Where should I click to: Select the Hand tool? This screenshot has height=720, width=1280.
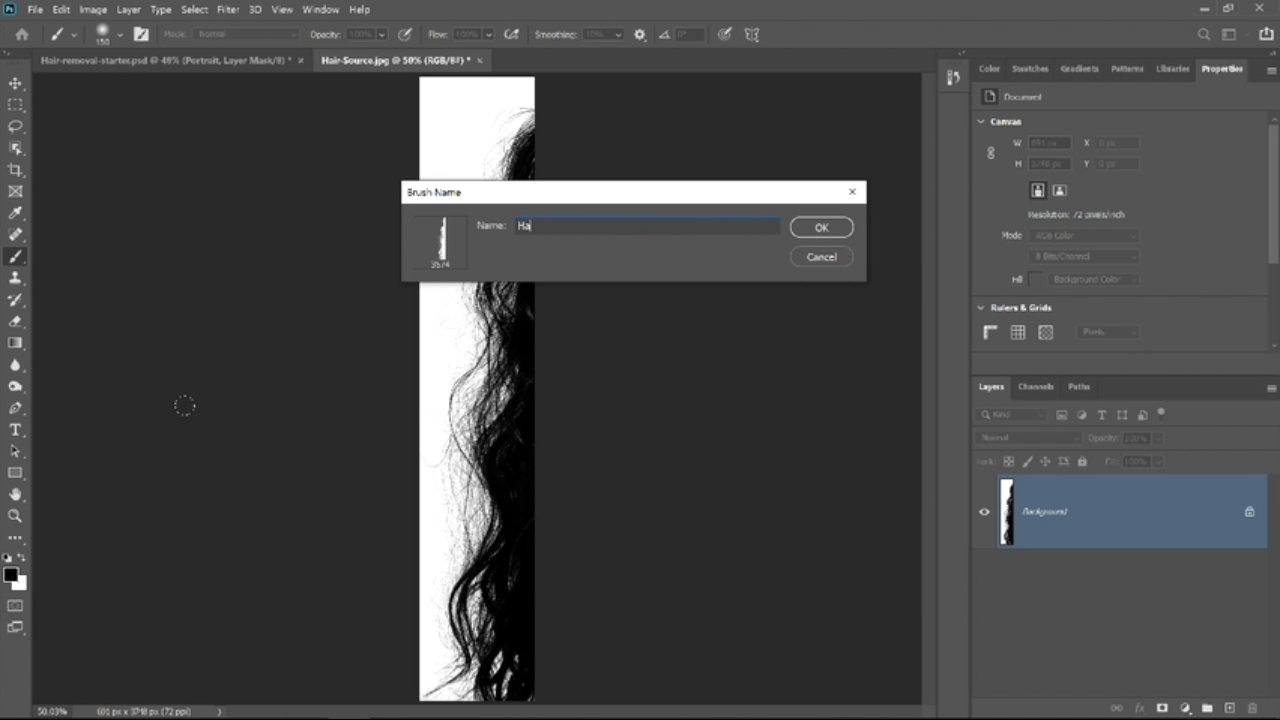click(15, 494)
